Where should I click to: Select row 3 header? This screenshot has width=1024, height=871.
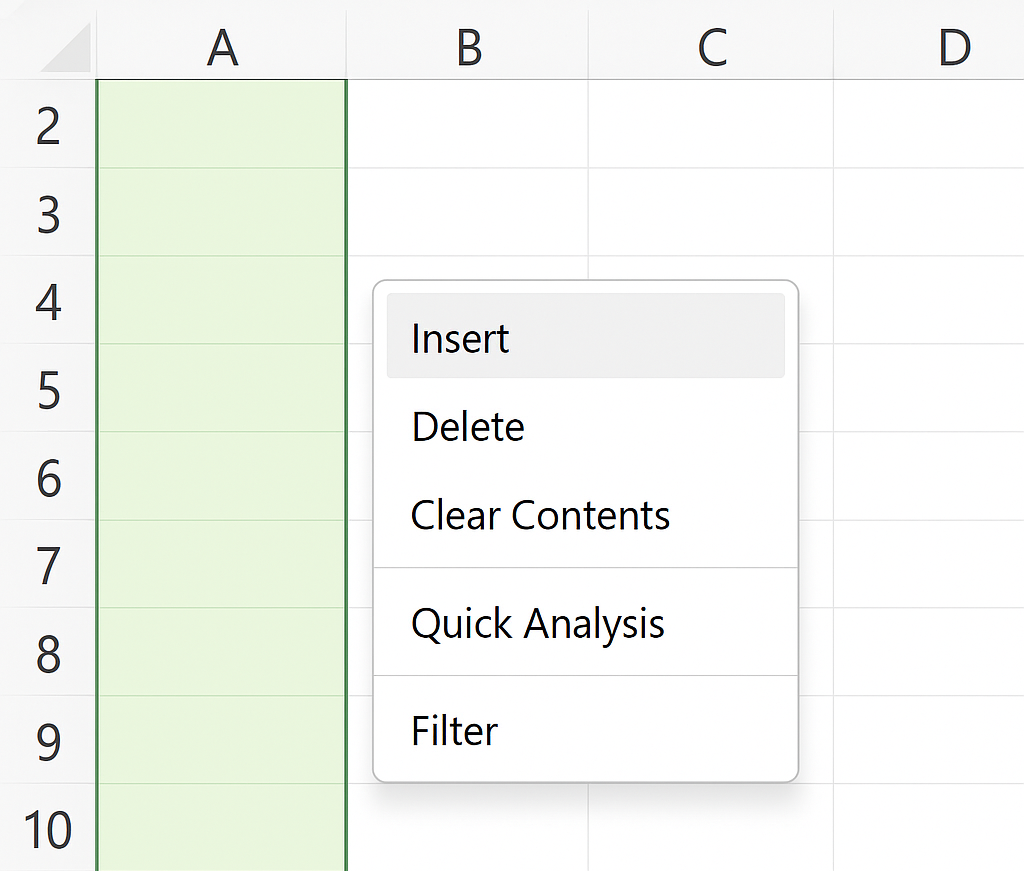48,212
